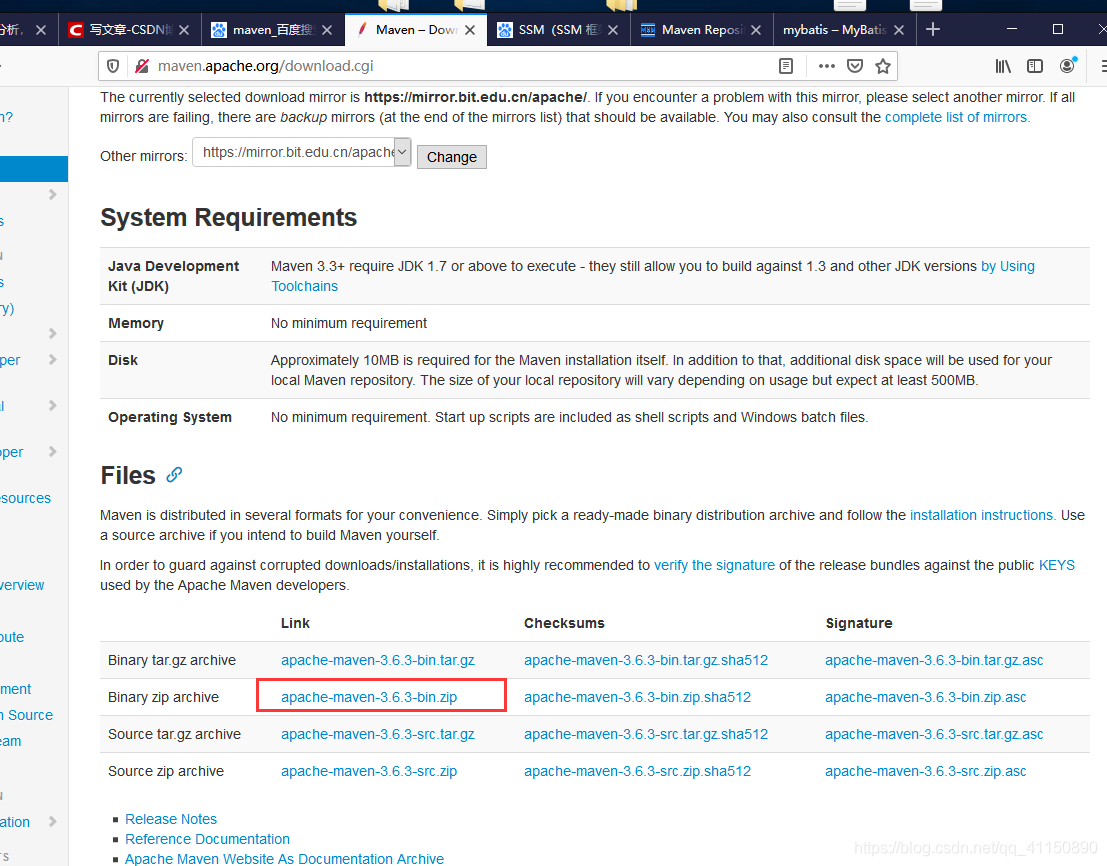Screen dimensions: 1107x866
Task: Open Firefox account icon
Action: 1067,66
